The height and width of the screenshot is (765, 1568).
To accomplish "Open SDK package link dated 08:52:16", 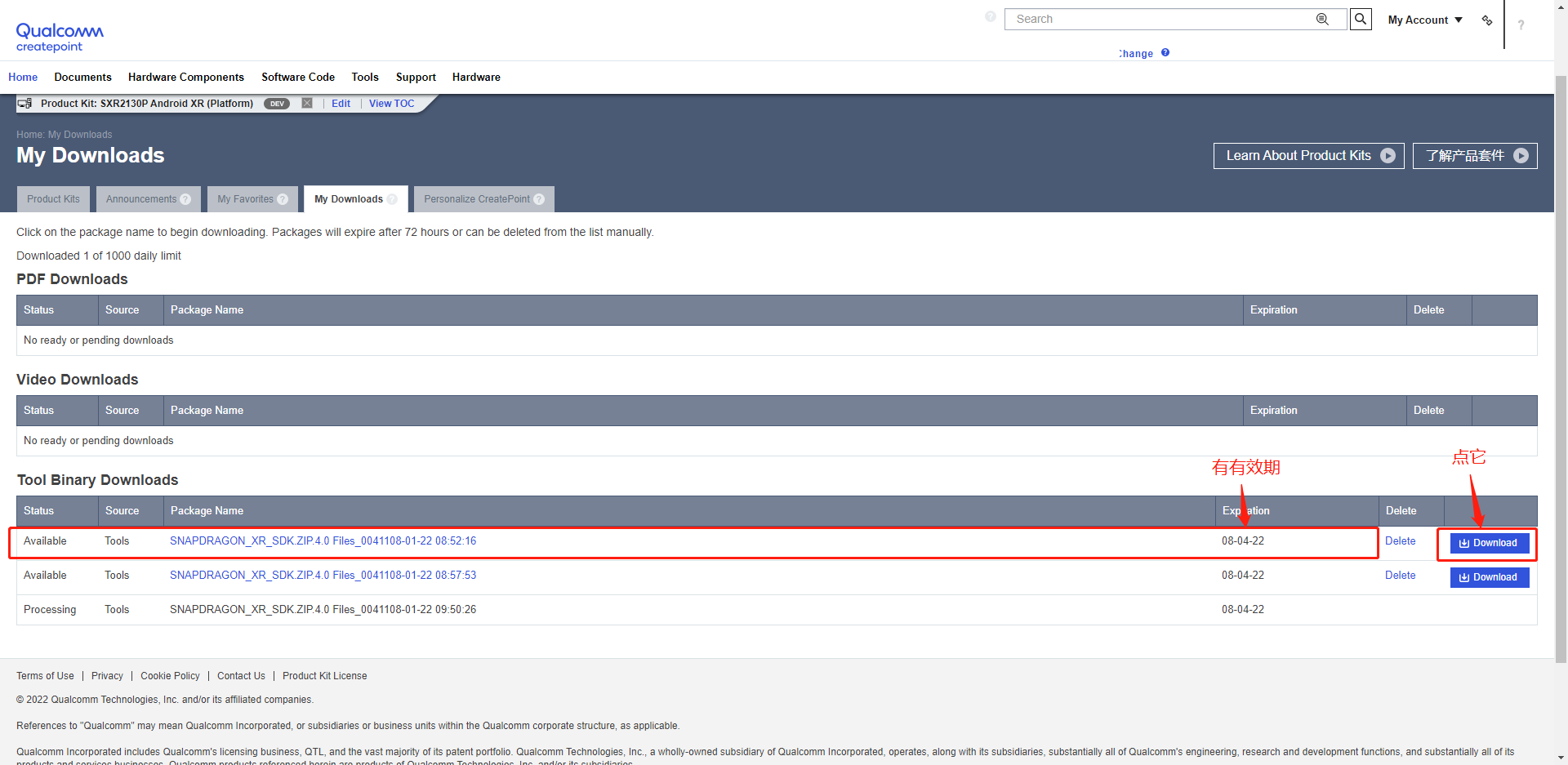I will click(323, 540).
